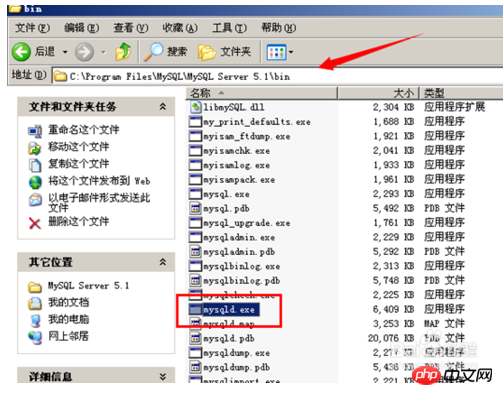Viewport: 503px width, 395px height.
Task: Click the 网上邻居 network icon
Action: tap(35, 338)
